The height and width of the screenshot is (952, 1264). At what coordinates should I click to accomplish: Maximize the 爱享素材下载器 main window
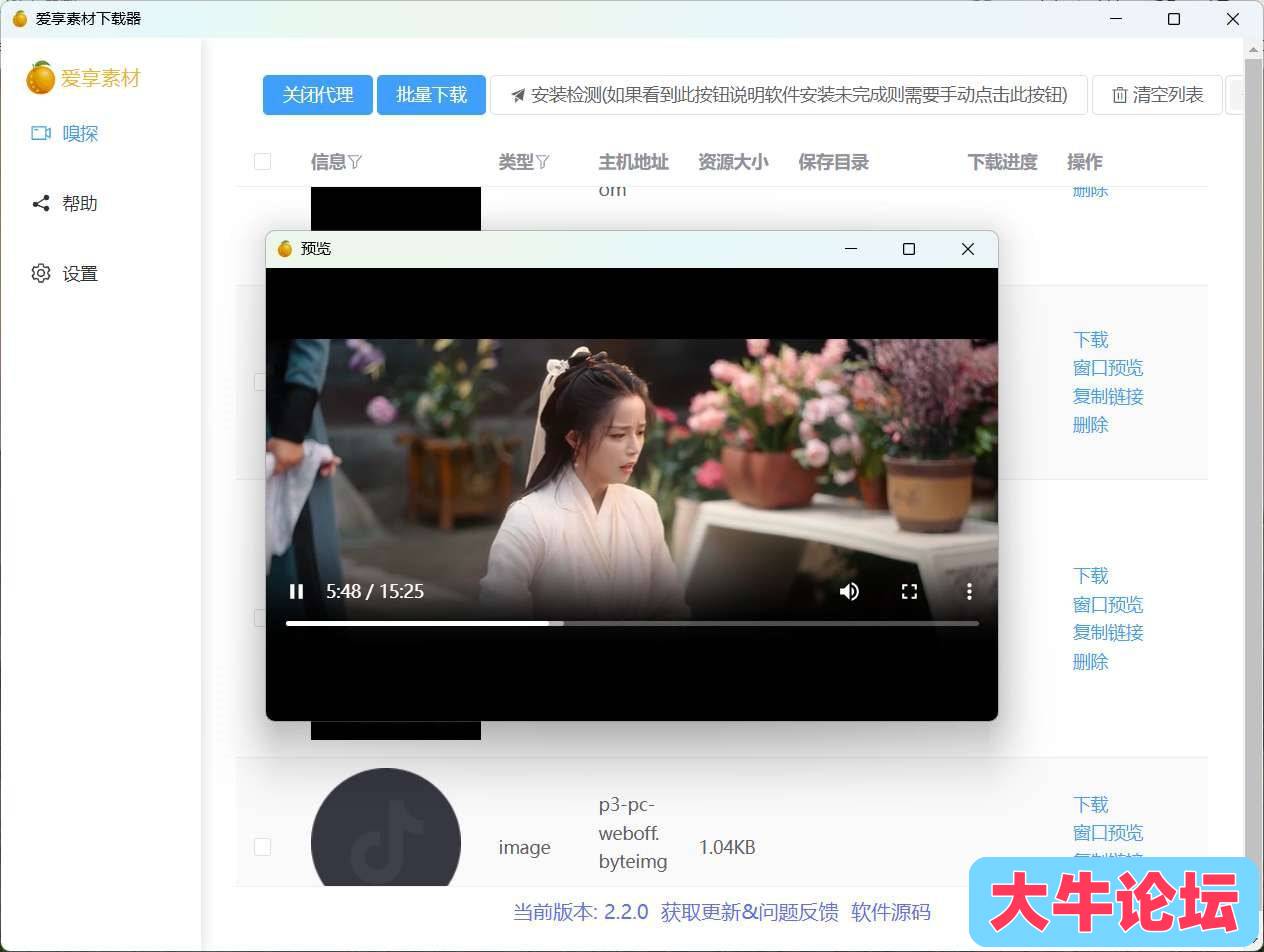[x=1174, y=19]
